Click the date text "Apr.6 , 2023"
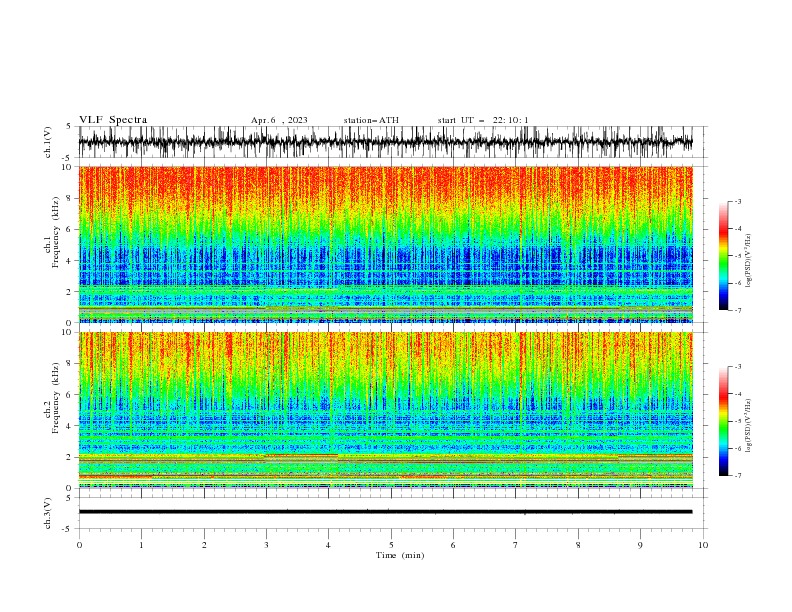 [x=279, y=120]
